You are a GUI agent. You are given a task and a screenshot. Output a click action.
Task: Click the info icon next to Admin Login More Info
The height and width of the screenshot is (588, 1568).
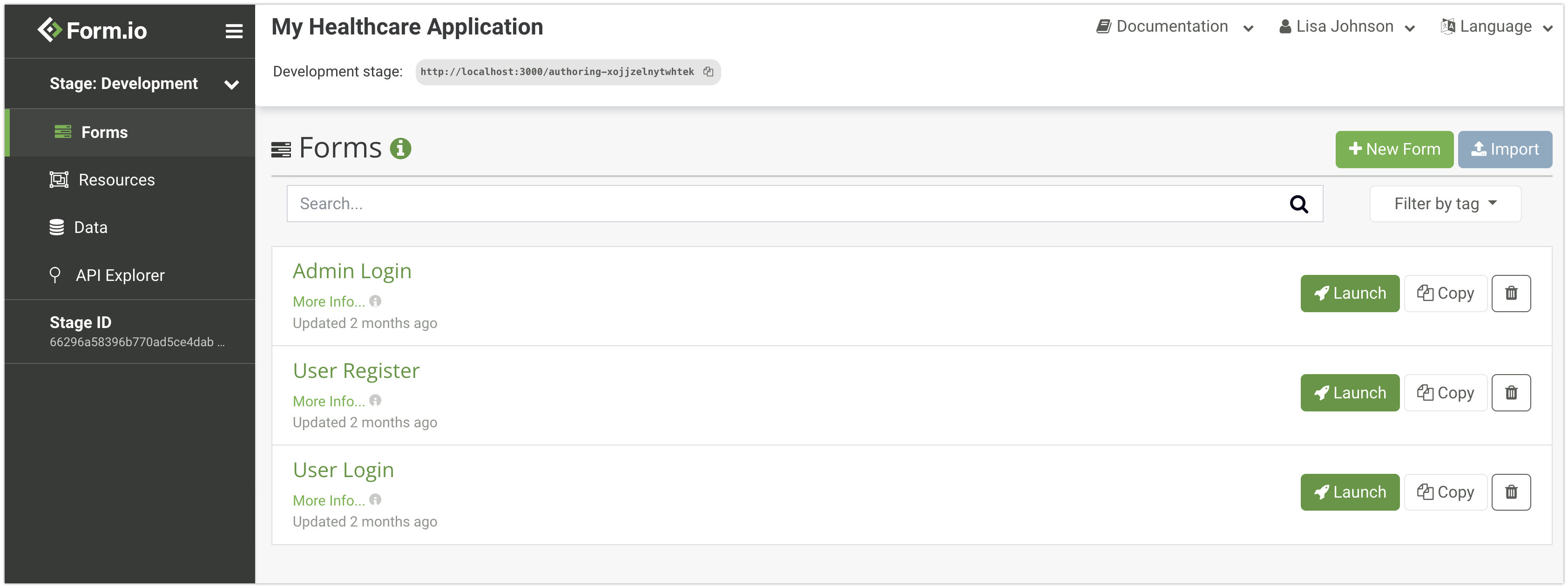(x=376, y=301)
